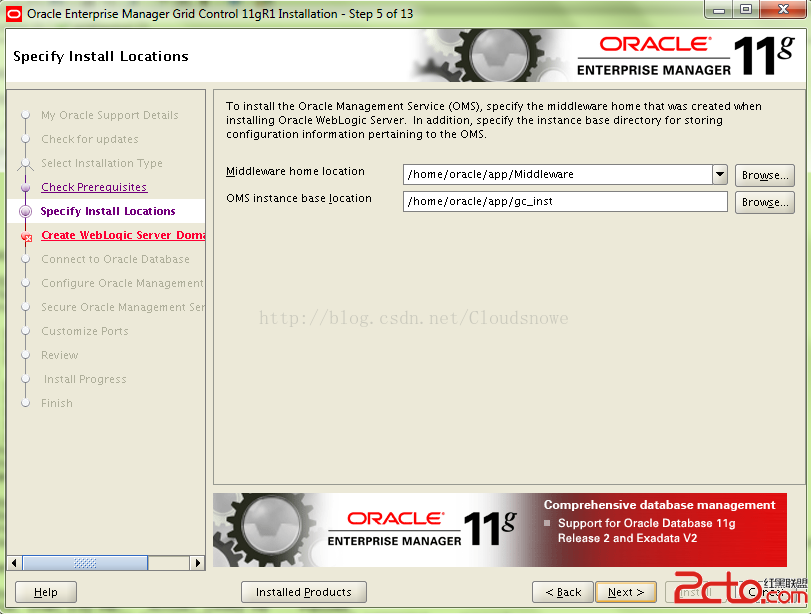Click the Review step

[60, 355]
